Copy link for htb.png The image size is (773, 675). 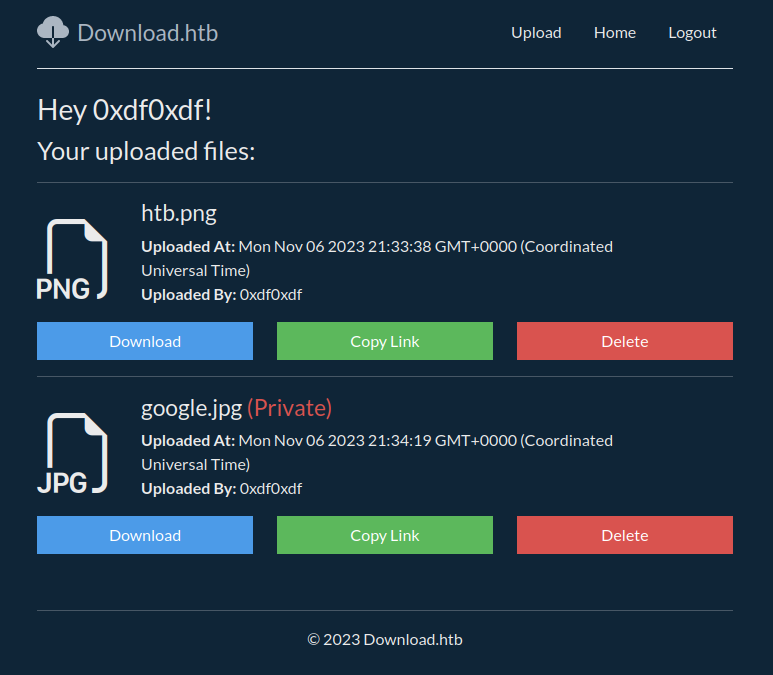[385, 341]
